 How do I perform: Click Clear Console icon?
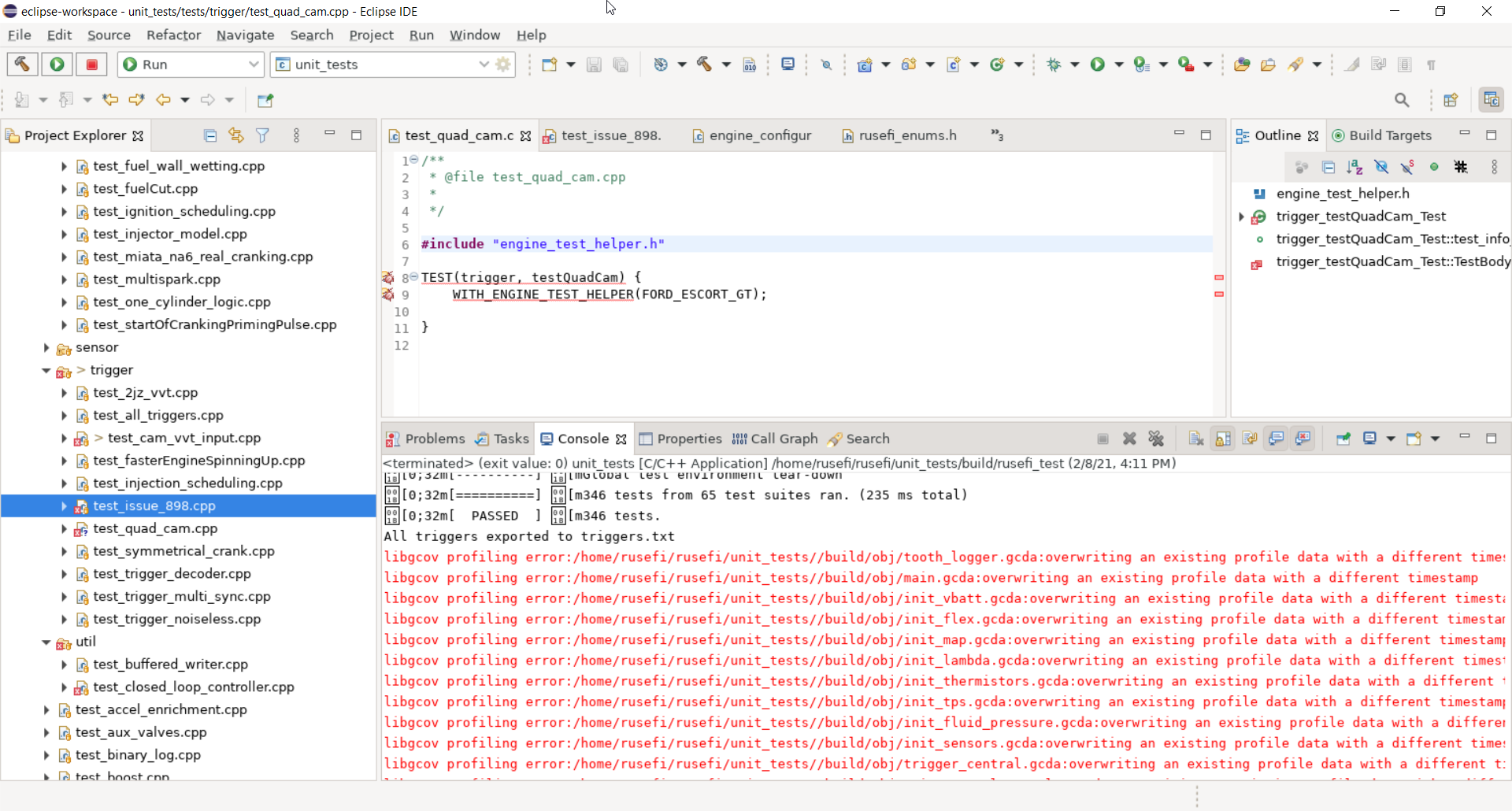click(x=1196, y=439)
